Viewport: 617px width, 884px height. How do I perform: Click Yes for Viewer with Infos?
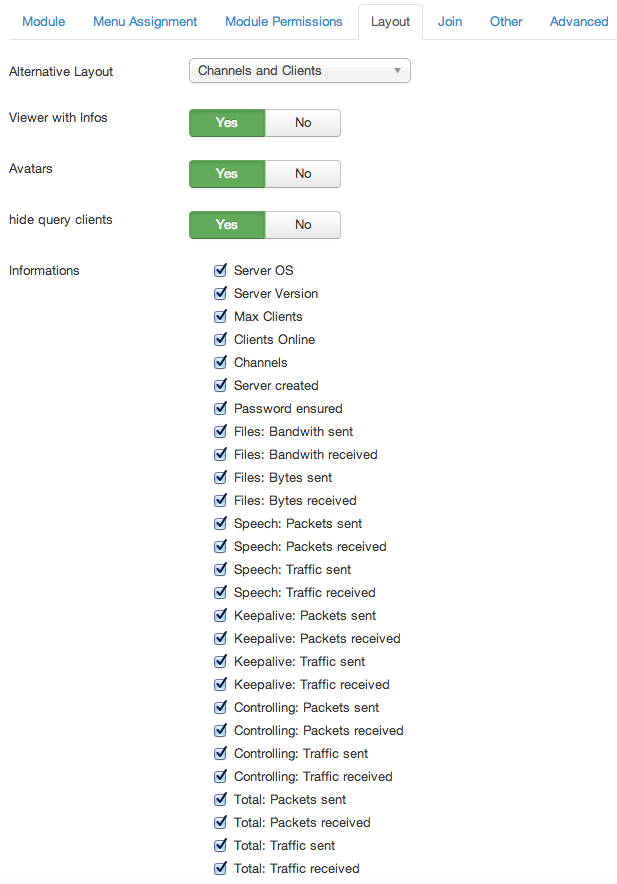click(227, 122)
